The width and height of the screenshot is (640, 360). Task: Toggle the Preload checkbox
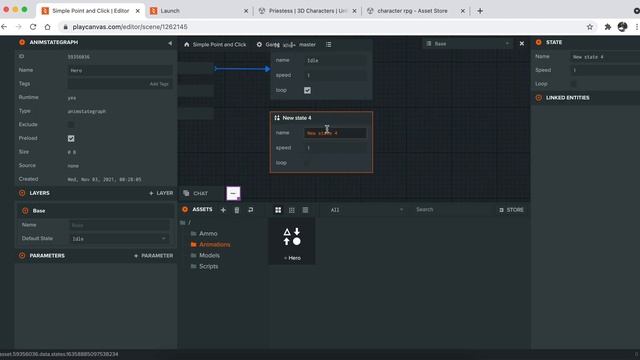point(71,138)
